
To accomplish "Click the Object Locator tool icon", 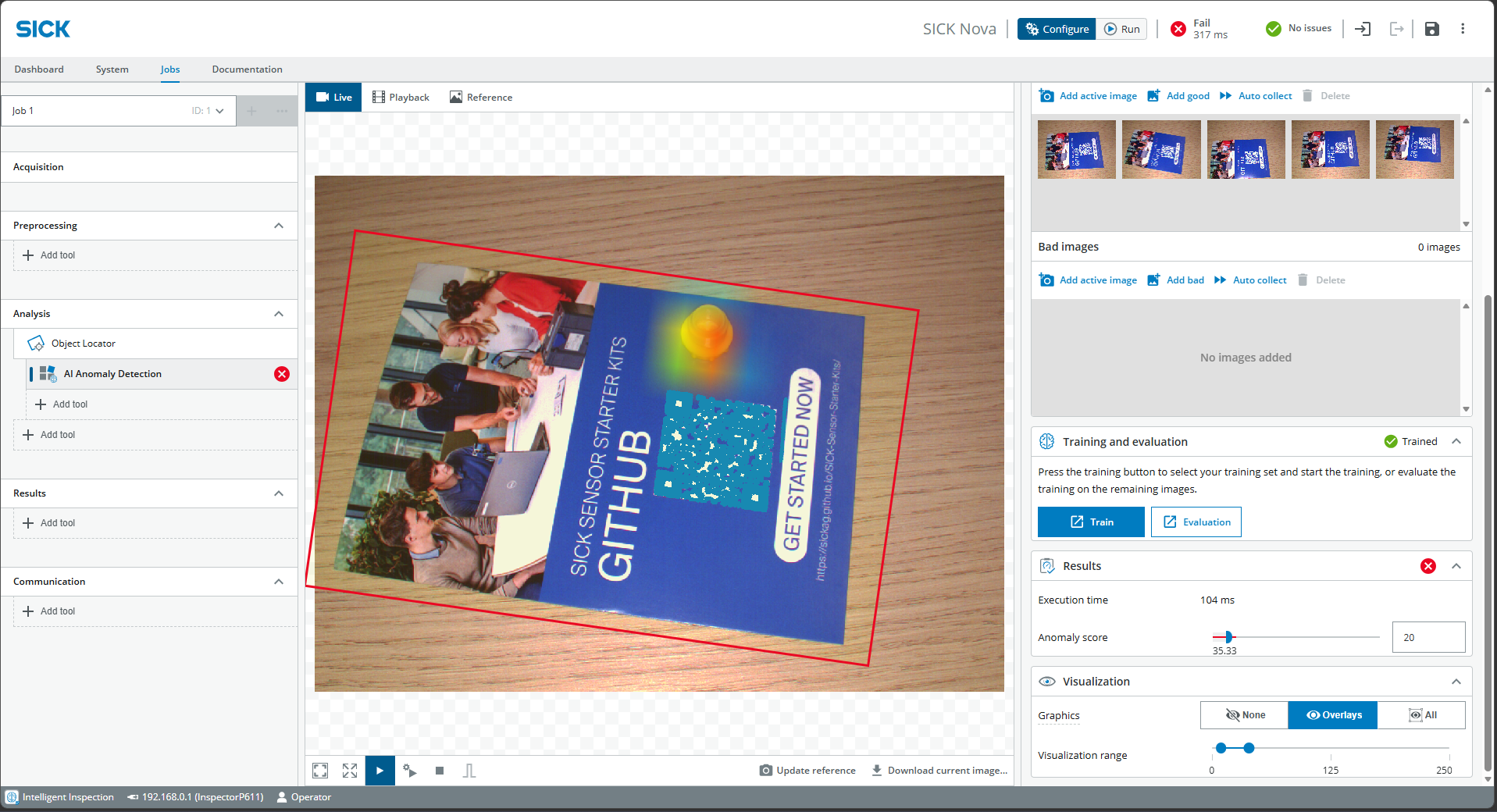I will pyautogui.click(x=36, y=344).
